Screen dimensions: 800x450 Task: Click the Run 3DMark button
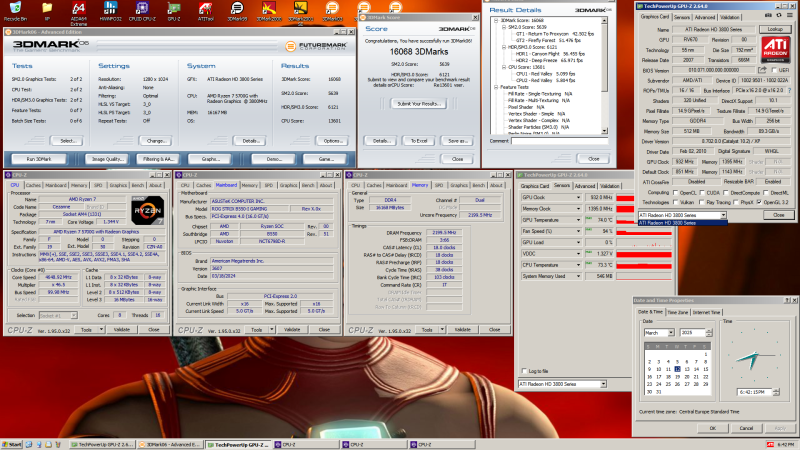coord(39,159)
